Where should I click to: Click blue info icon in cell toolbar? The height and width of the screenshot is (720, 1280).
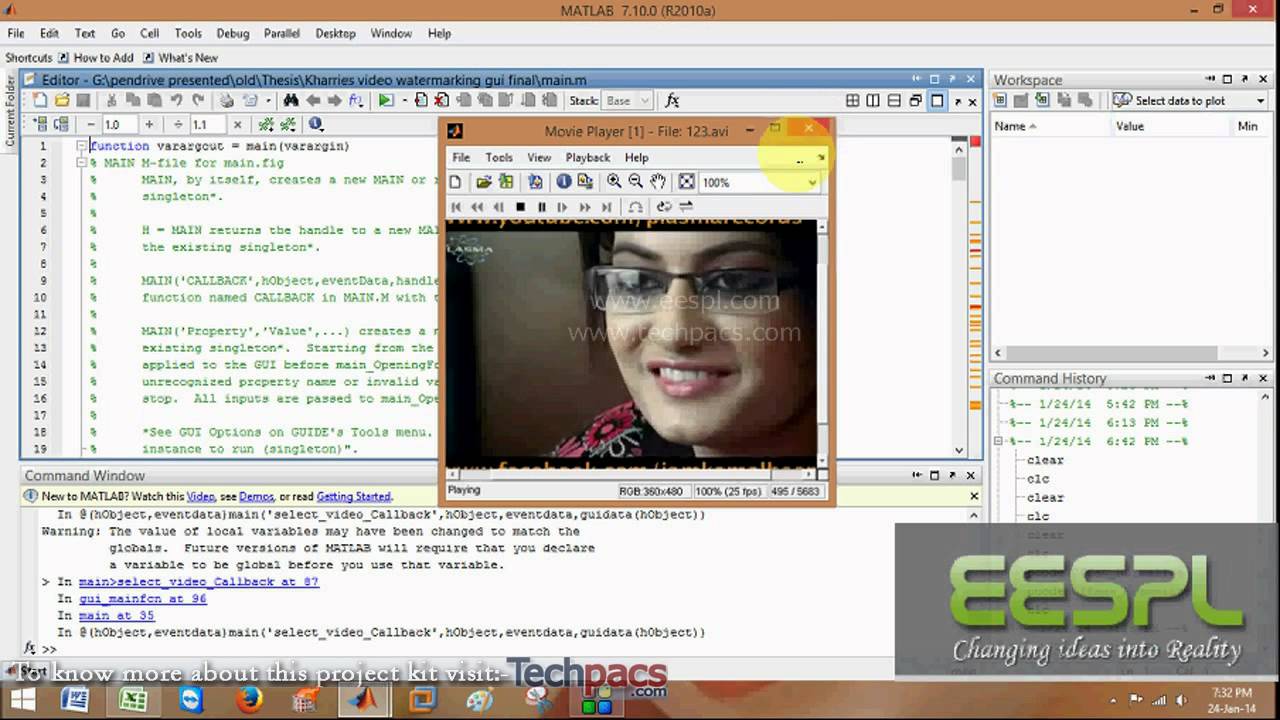(316, 124)
